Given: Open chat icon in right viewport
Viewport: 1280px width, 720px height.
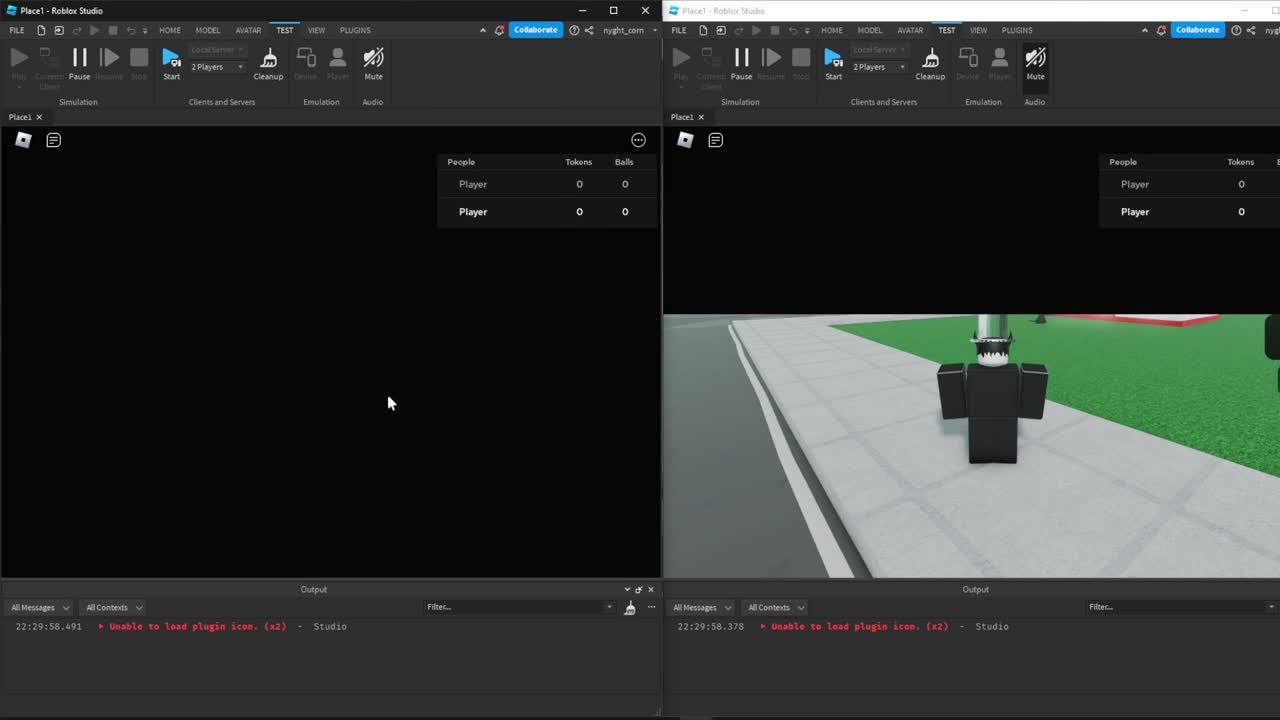Looking at the screenshot, I should click(x=716, y=140).
